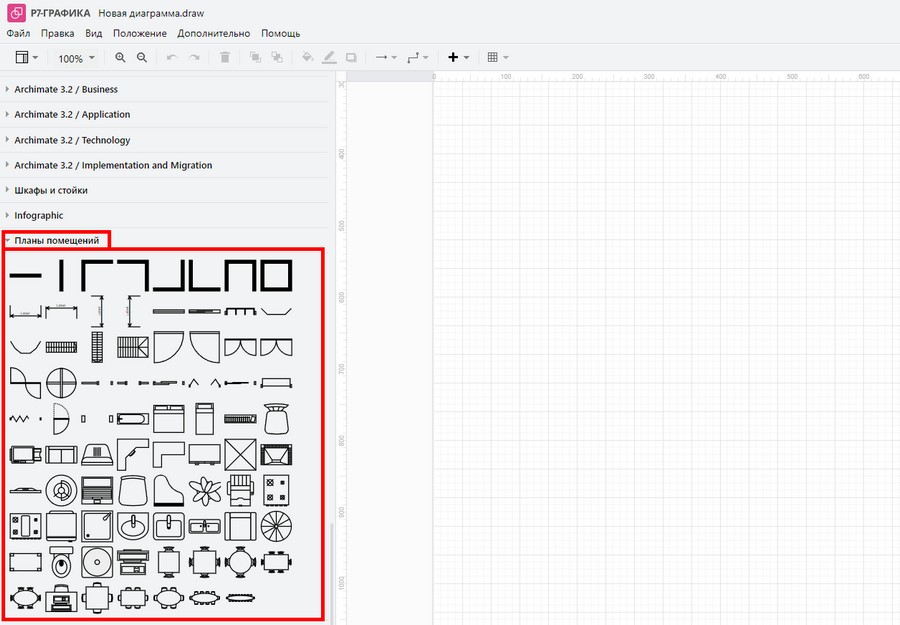The height and width of the screenshot is (625, 900).
Task: Add the double bed shape
Action: tap(167, 417)
